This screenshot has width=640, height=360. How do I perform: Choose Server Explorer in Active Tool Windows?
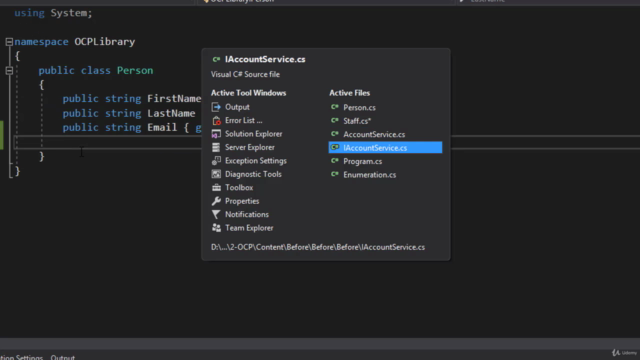[x=250, y=147]
